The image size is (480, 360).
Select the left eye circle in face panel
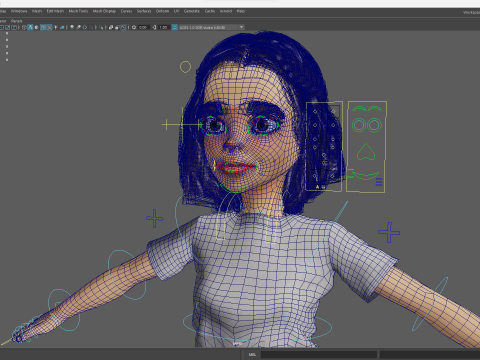[x=359, y=125]
